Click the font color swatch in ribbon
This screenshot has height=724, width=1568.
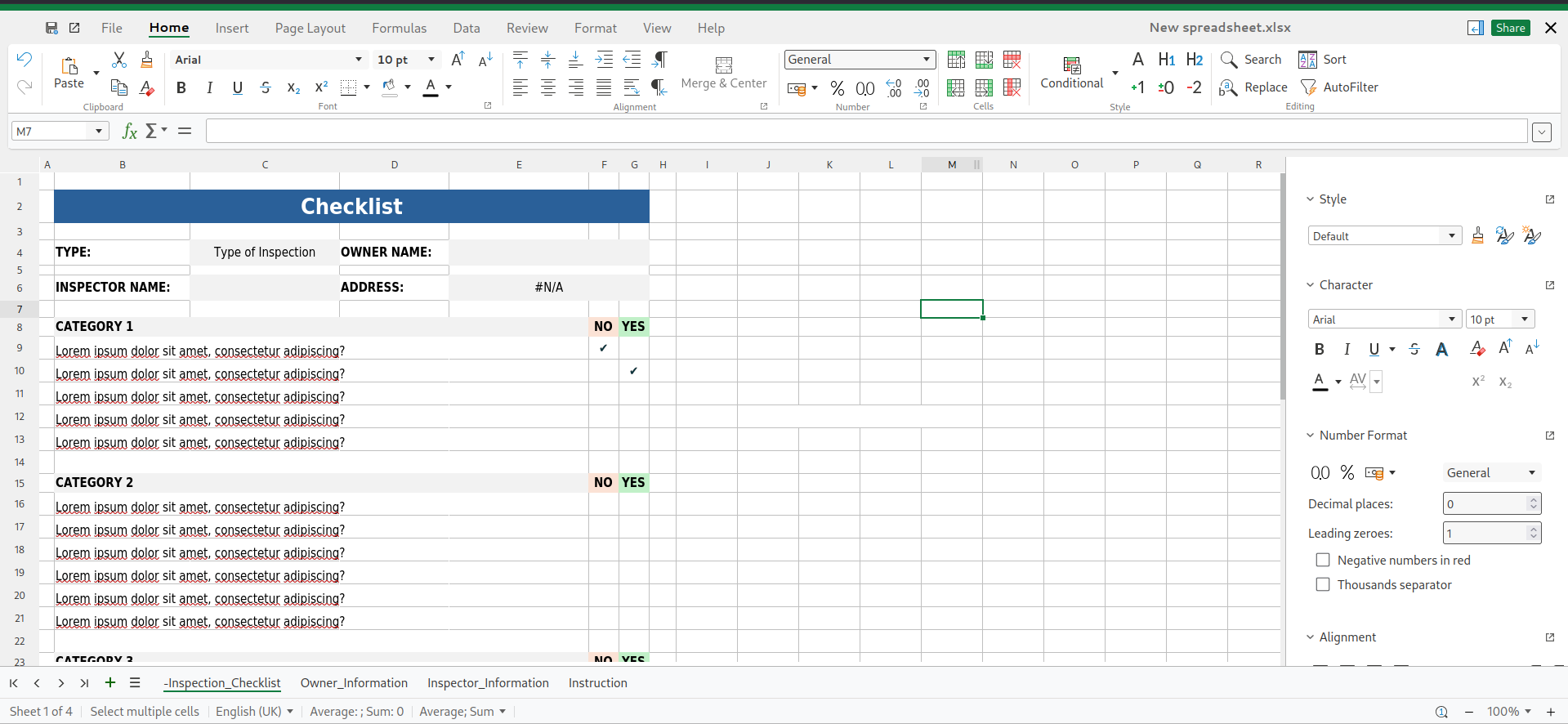point(431,87)
